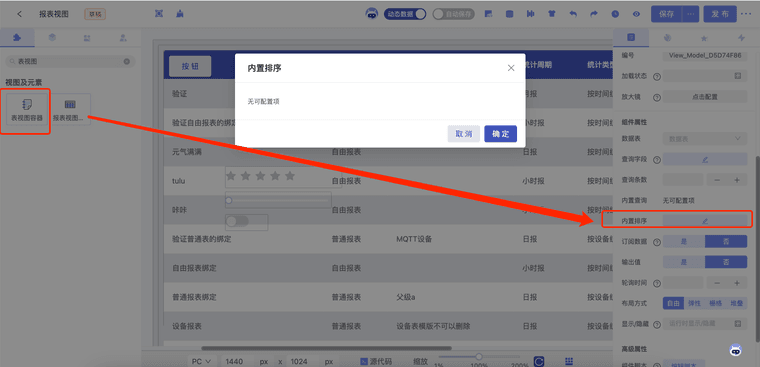Select the 表视图容器 component
Screen dimensions: 760x367
(x=27, y=110)
